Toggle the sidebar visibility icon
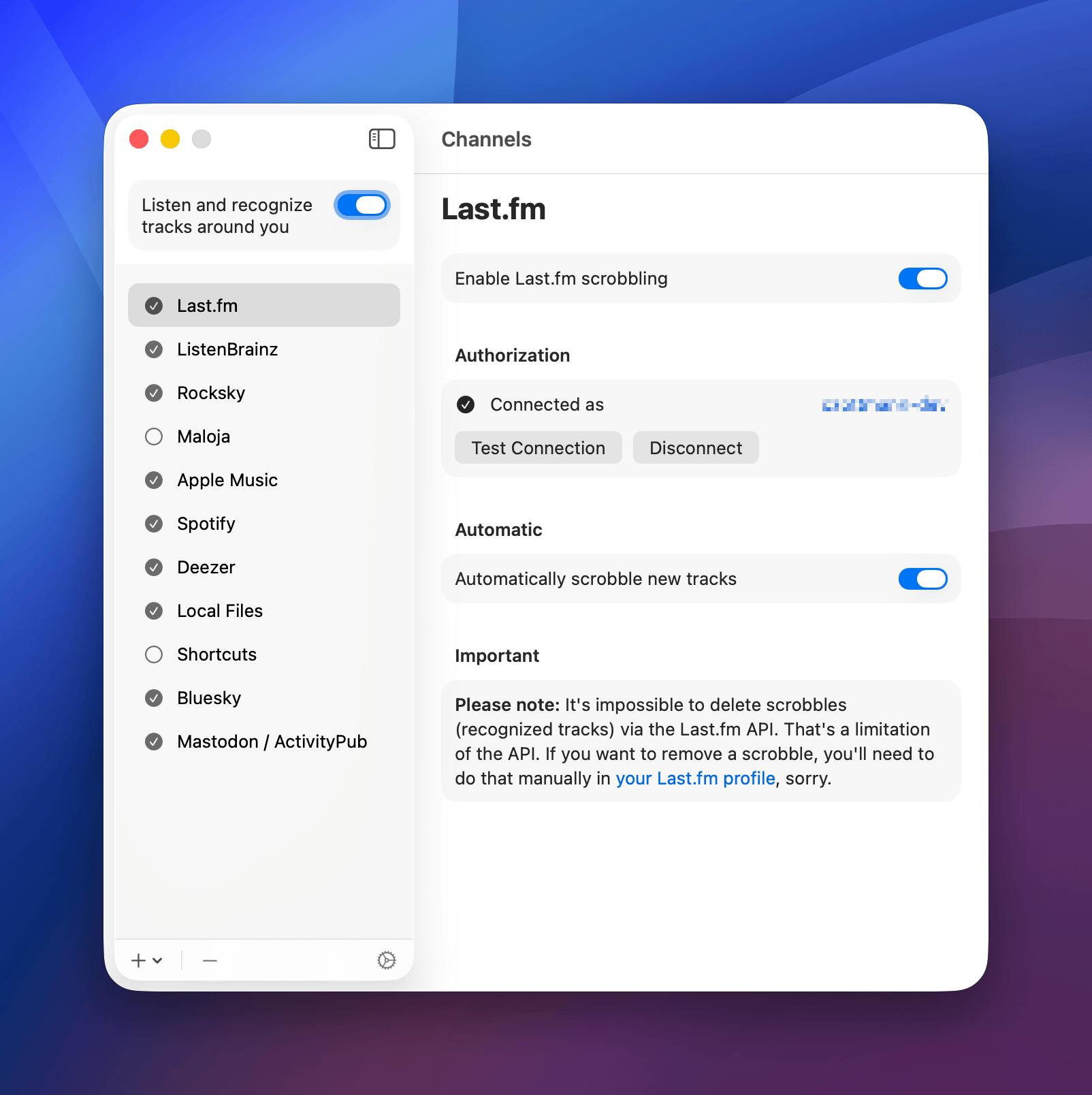This screenshot has width=1092, height=1095. (382, 139)
